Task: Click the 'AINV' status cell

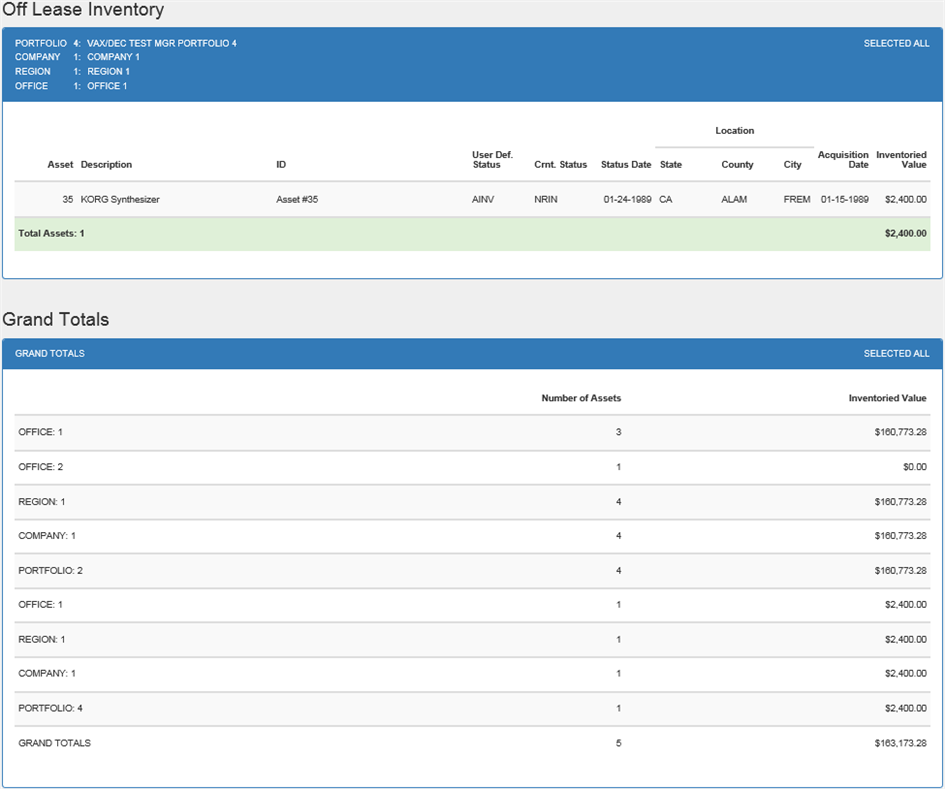Action: 483,200
